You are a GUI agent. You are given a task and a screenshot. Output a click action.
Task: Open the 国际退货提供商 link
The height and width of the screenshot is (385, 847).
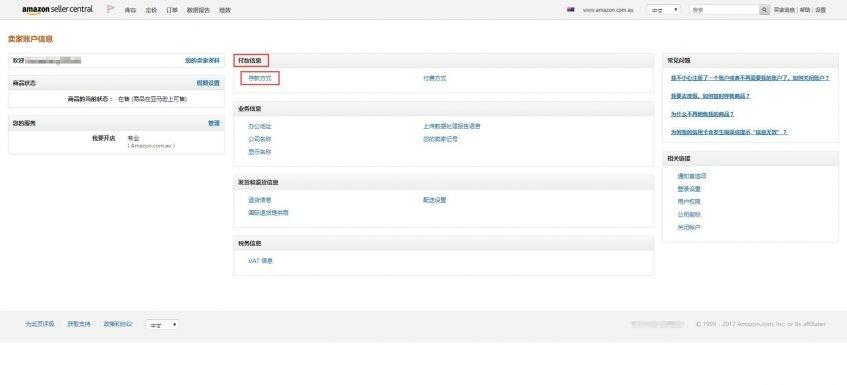coord(268,213)
